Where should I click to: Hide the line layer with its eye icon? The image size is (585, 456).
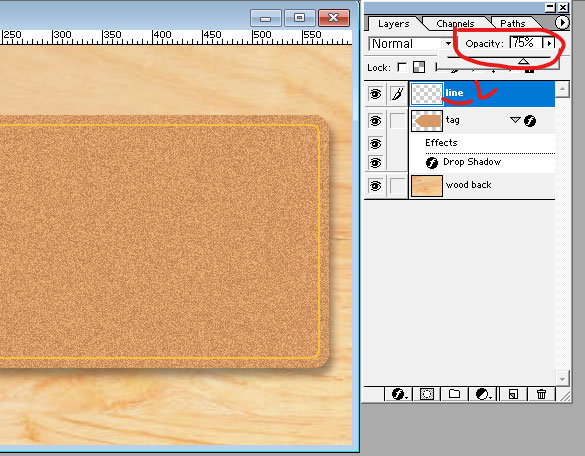(x=375, y=94)
